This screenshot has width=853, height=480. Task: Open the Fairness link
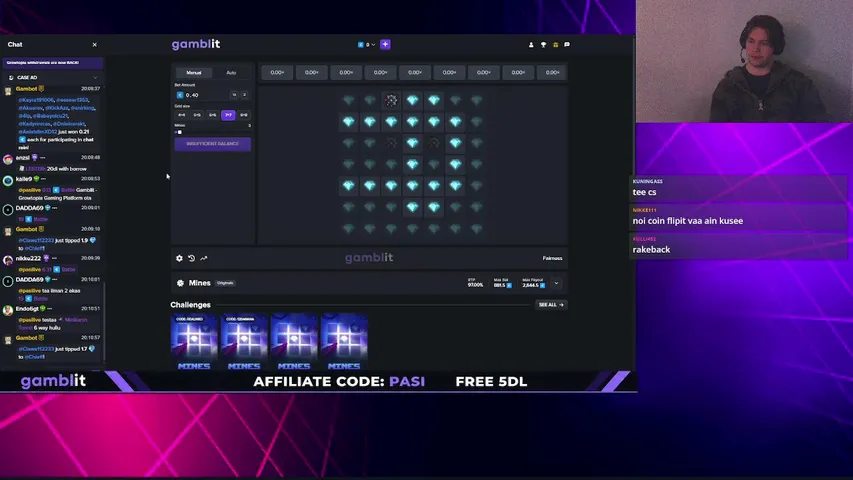pos(552,259)
